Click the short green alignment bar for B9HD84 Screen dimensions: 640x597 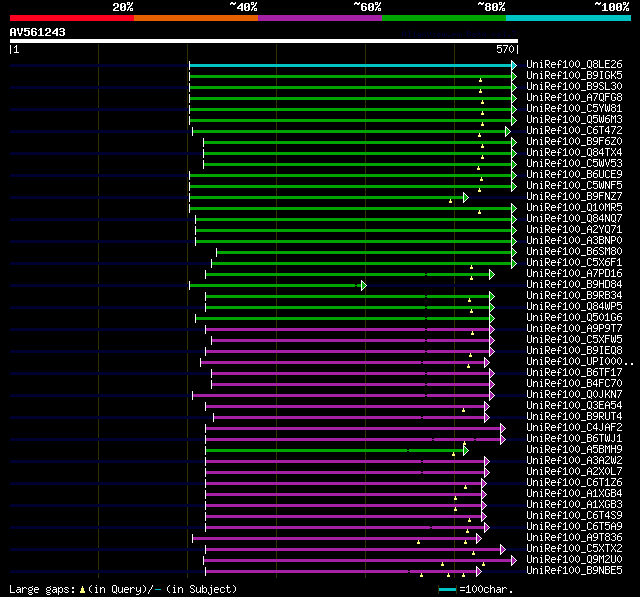[276, 286]
